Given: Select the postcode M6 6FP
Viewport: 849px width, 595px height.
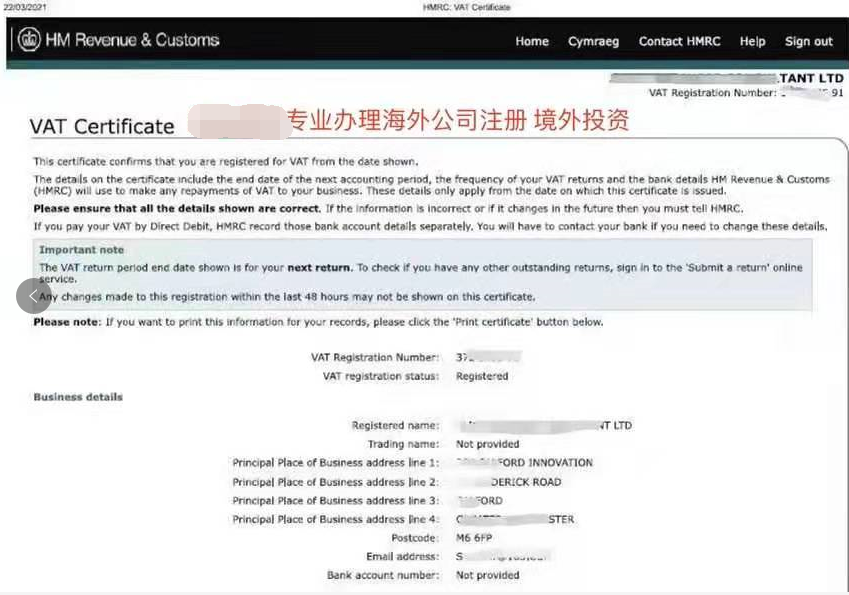Looking at the screenshot, I should click(476, 538).
